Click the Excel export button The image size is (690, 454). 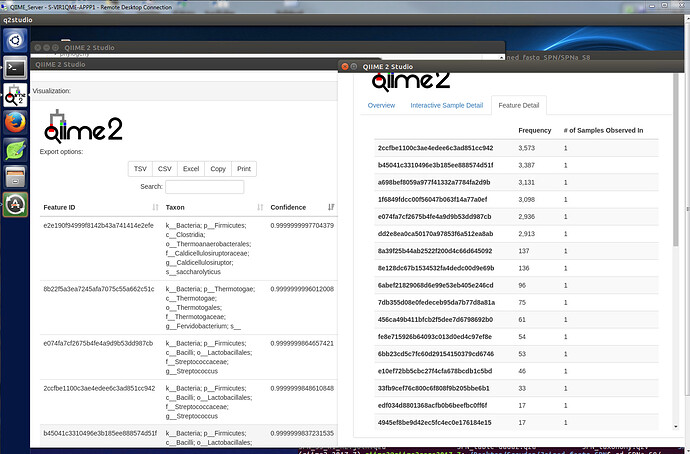point(191,169)
